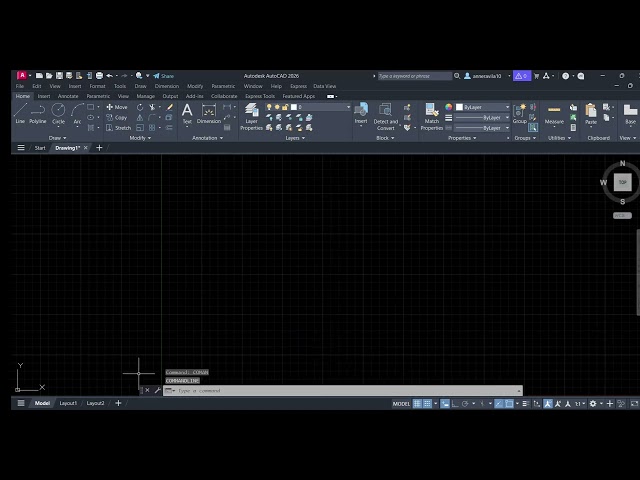Click the Erase tool icon
The width and height of the screenshot is (640, 480).
coord(169,107)
